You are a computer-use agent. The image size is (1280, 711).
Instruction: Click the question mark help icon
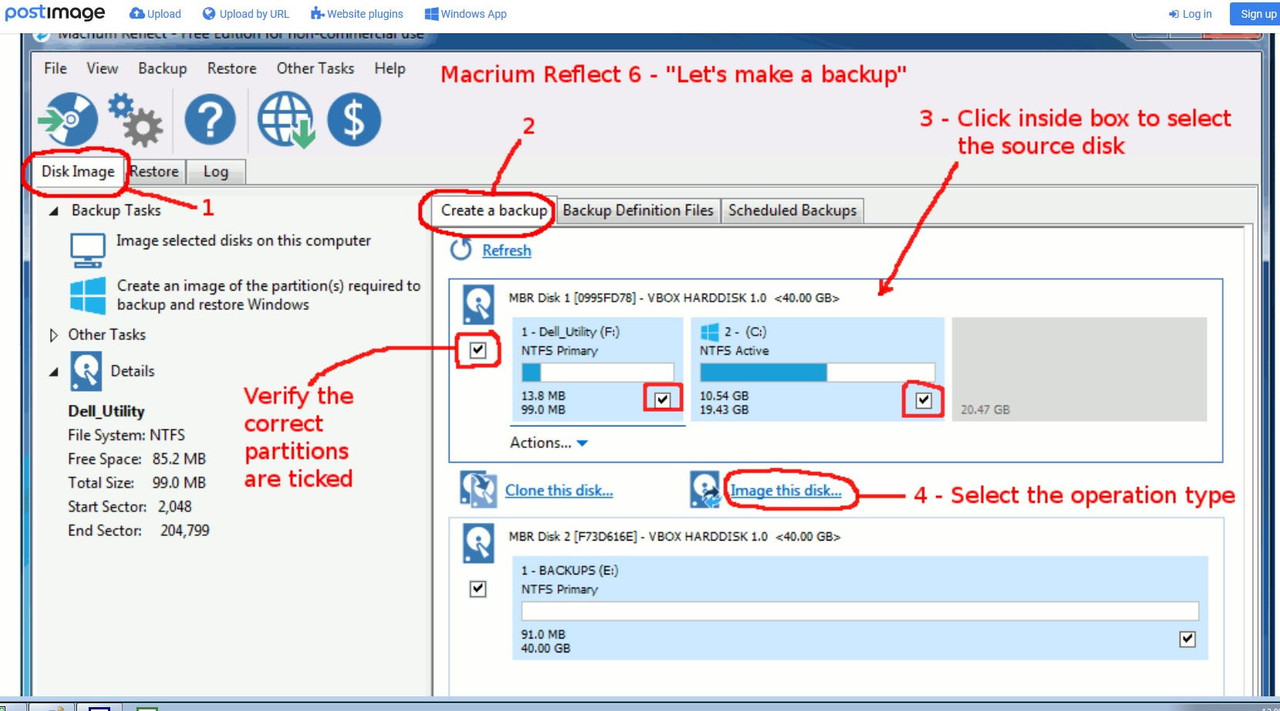point(210,120)
